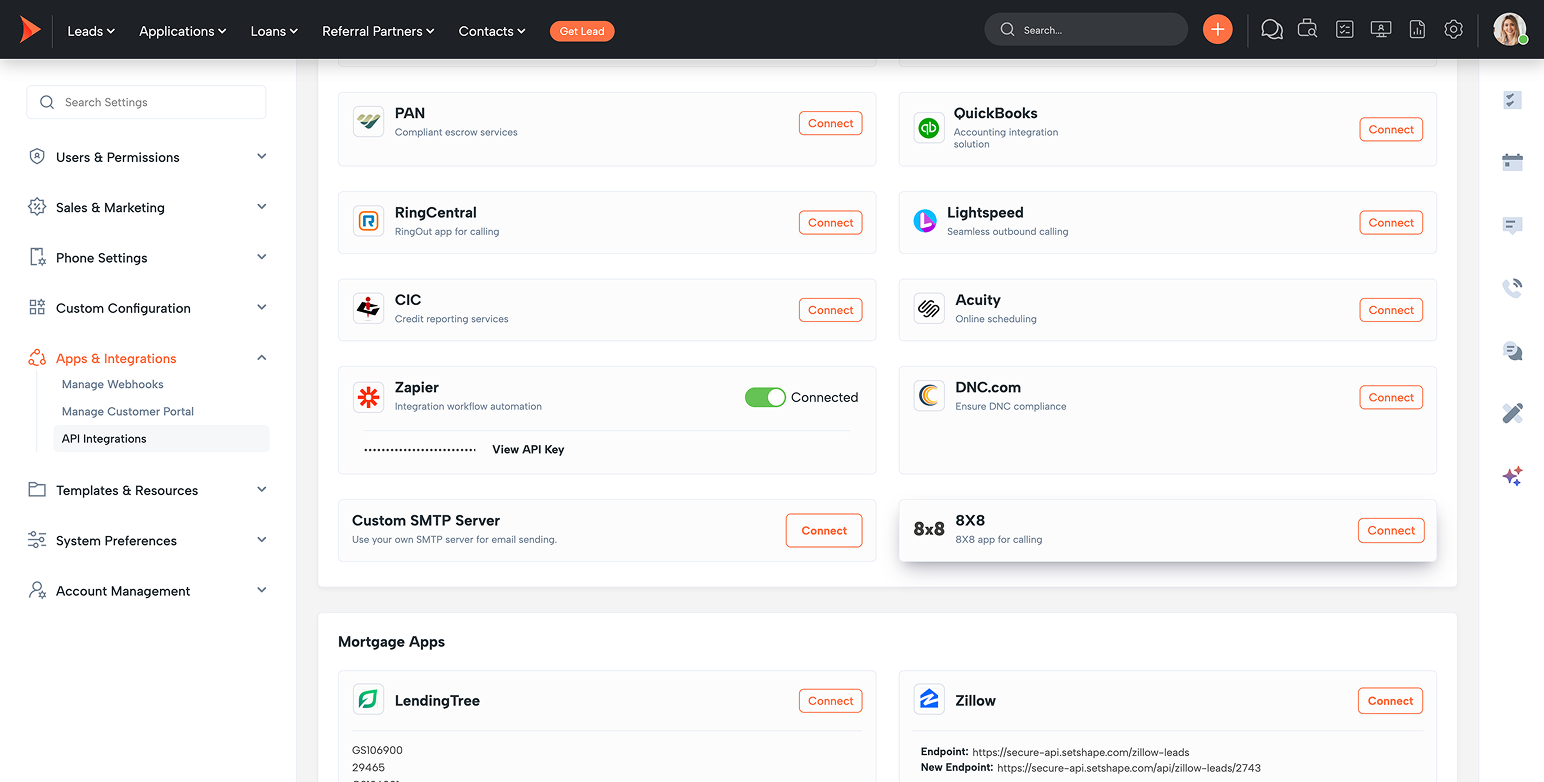Connect the 8X8 calling app
This screenshot has height=782, width=1544.
click(1391, 530)
